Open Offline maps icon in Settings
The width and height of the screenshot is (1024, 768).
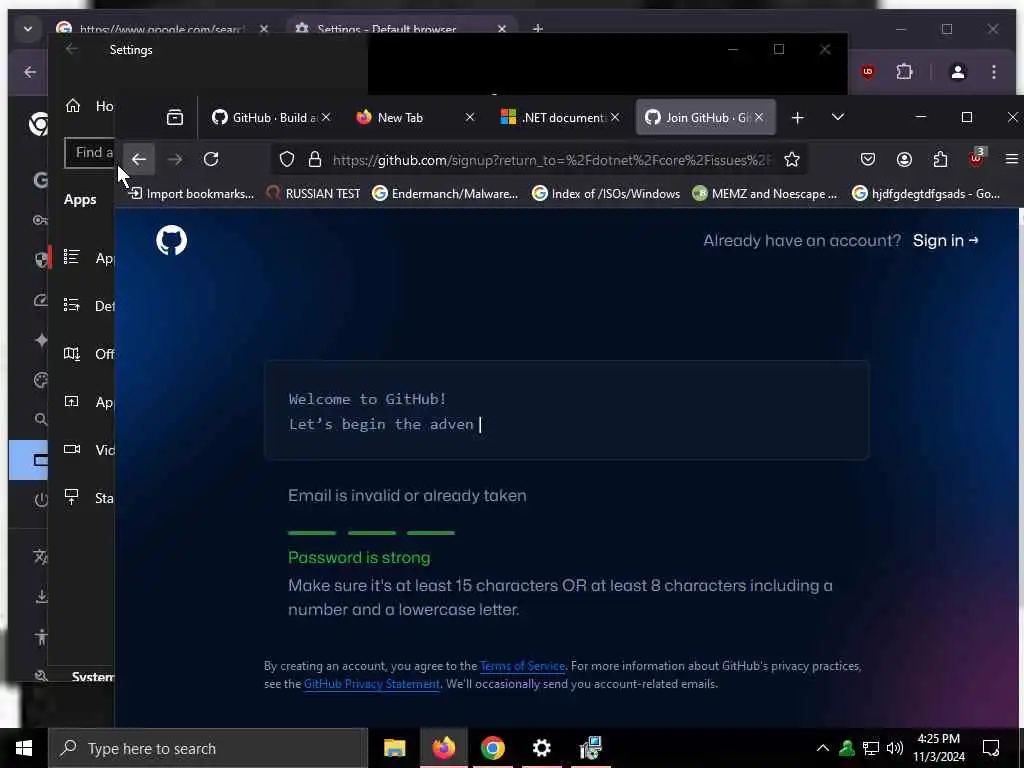coord(72,353)
